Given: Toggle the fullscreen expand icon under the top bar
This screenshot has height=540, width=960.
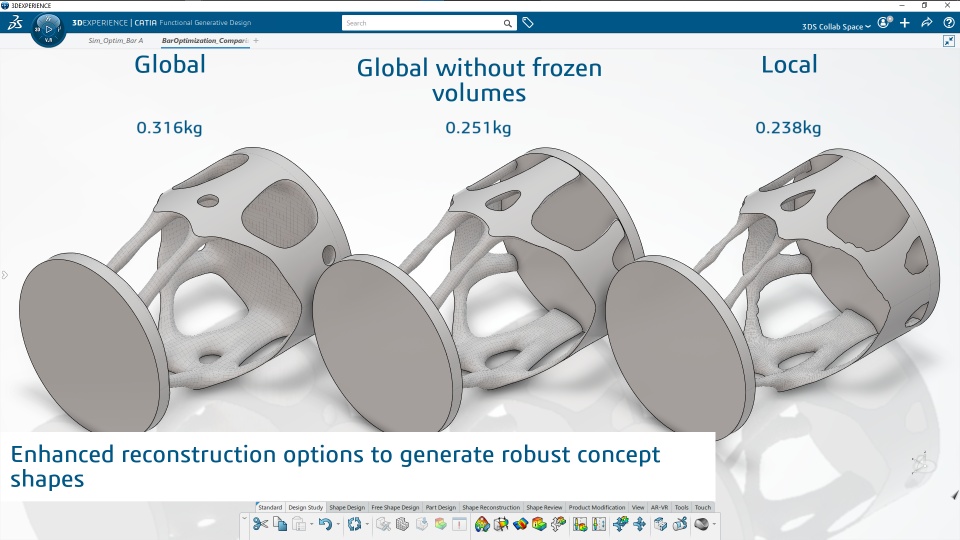Looking at the screenshot, I should [948, 40].
